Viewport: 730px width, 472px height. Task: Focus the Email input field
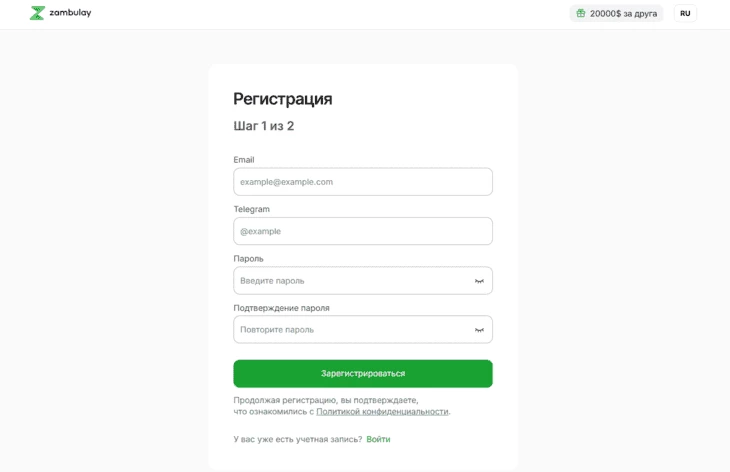(362, 182)
